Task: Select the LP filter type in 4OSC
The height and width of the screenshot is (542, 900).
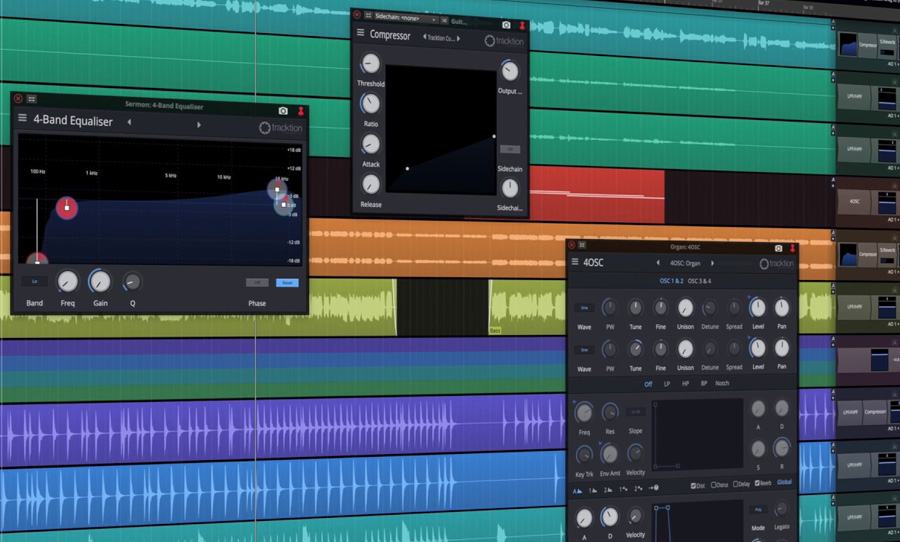Action: click(666, 384)
